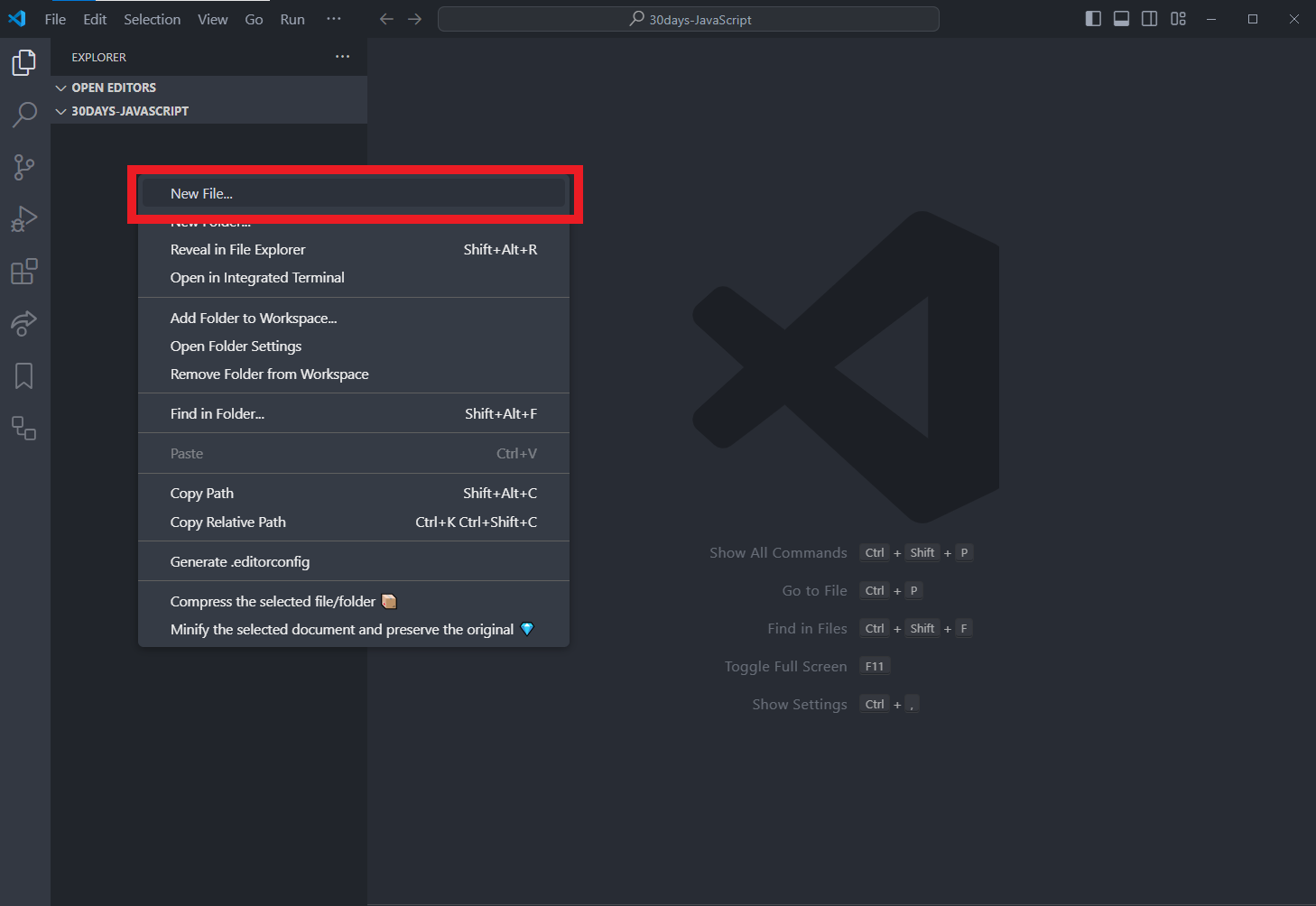Open the Live Share view icon

pyautogui.click(x=24, y=323)
